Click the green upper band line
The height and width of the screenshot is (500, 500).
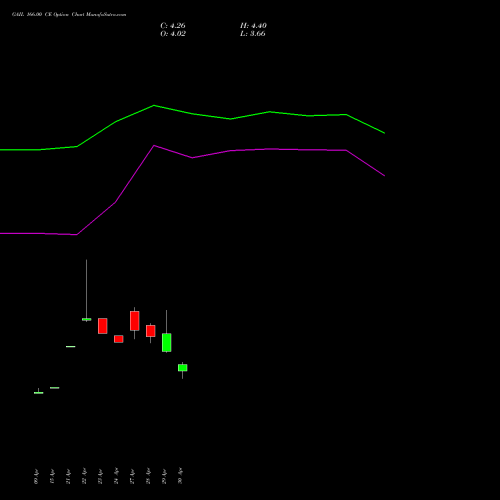(192, 114)
